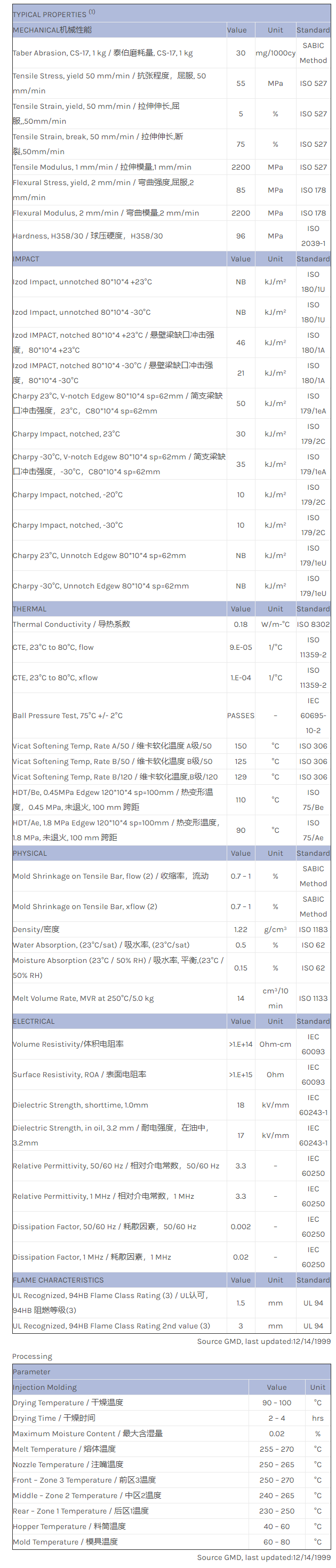
Task: Select the MECHANICAL section header
Action: pyautogui.click(x=52, y=30)
